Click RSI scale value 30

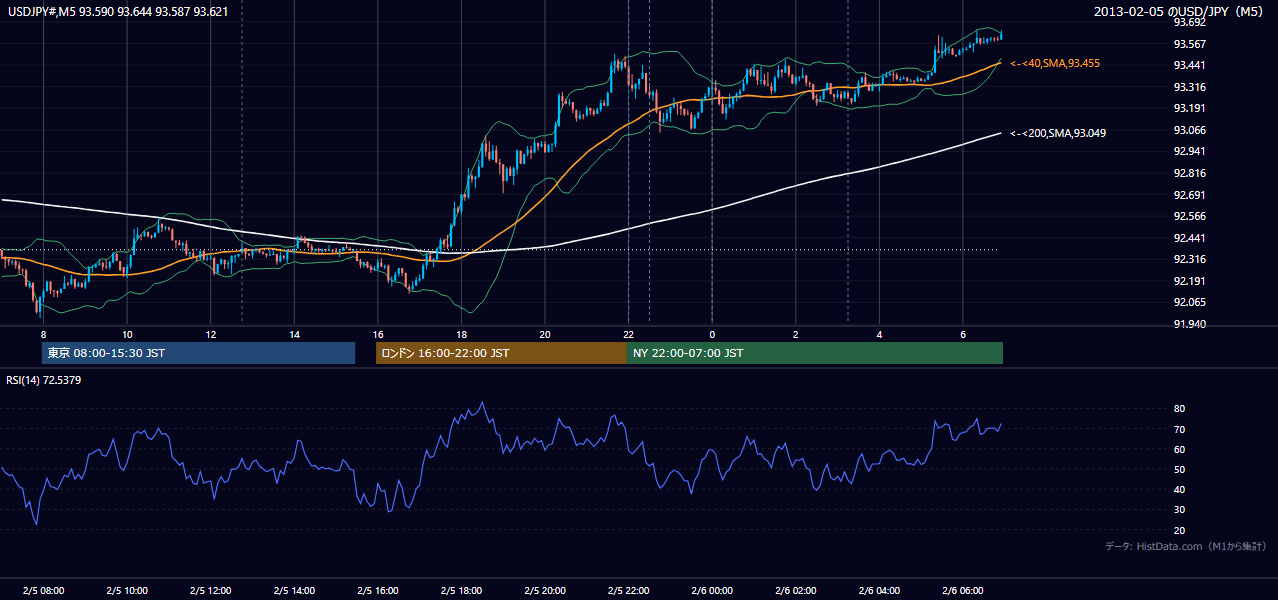[x=1179, y=510]
